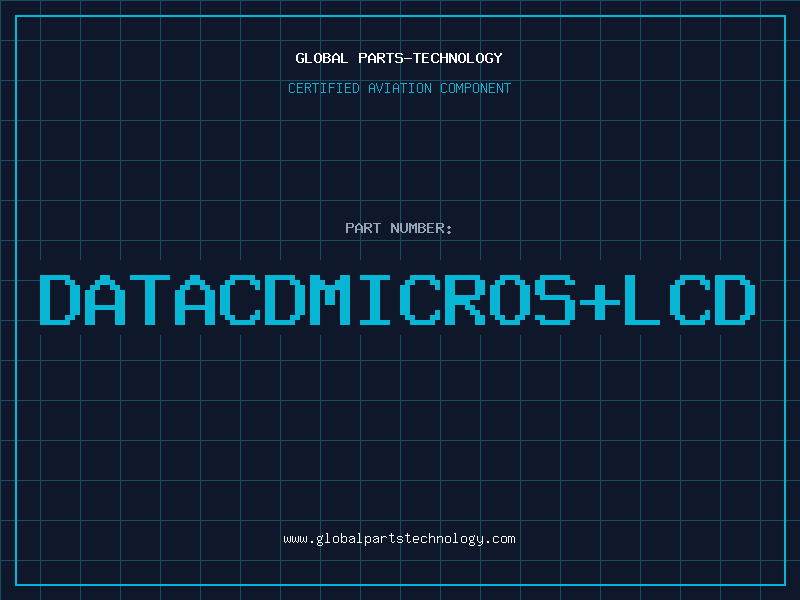Select the part number DATACDMICROS+LCD

[397, 299]
